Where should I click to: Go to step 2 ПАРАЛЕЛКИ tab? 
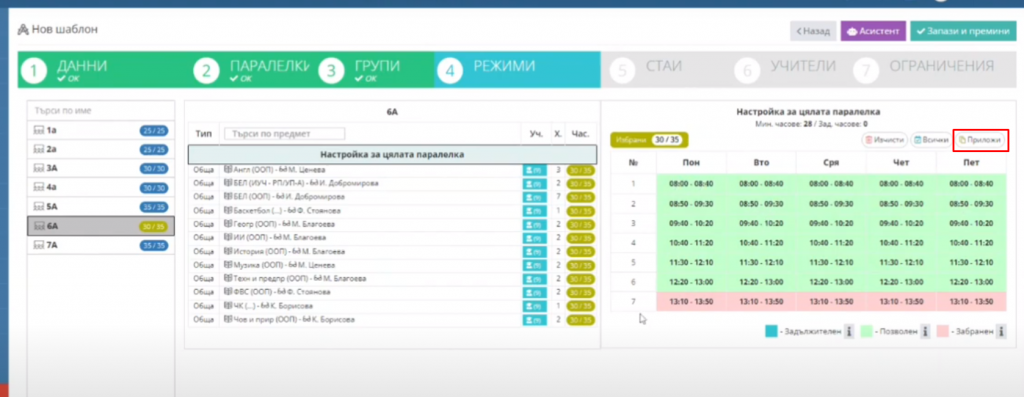(254, 69)
